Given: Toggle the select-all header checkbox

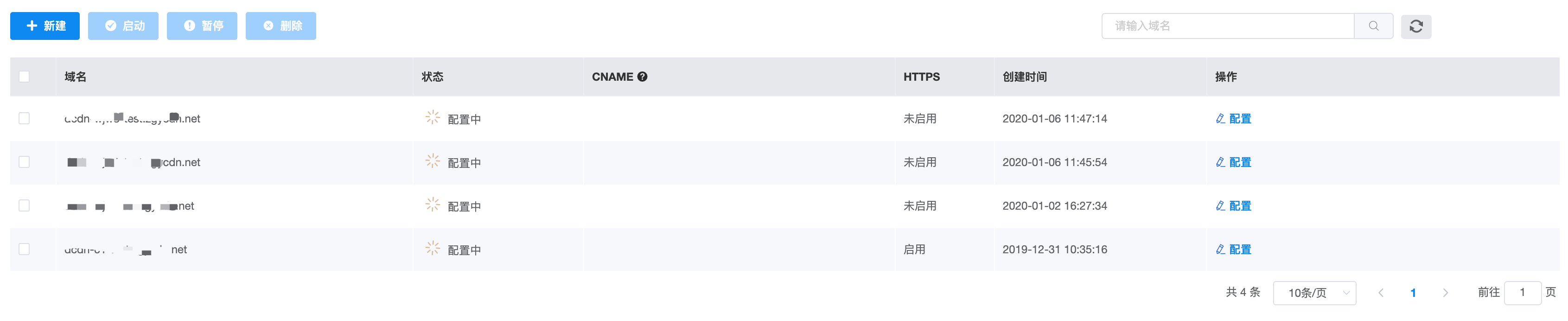Looking at the screenshot, I should [25, 77].
